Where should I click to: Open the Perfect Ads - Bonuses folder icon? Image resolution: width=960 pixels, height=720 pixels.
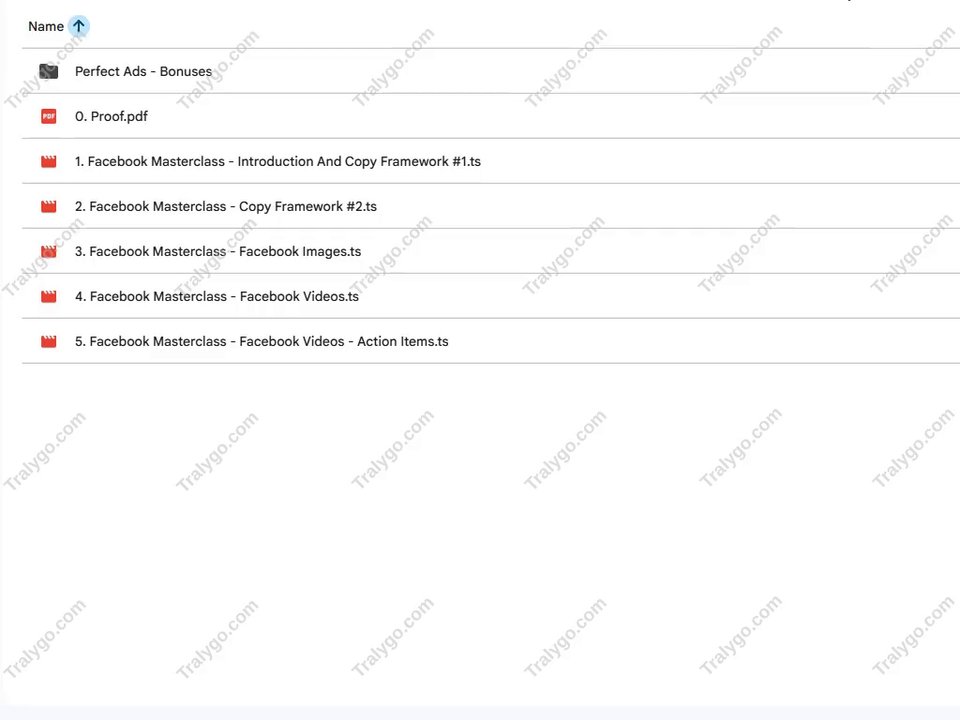coord(48,72)
